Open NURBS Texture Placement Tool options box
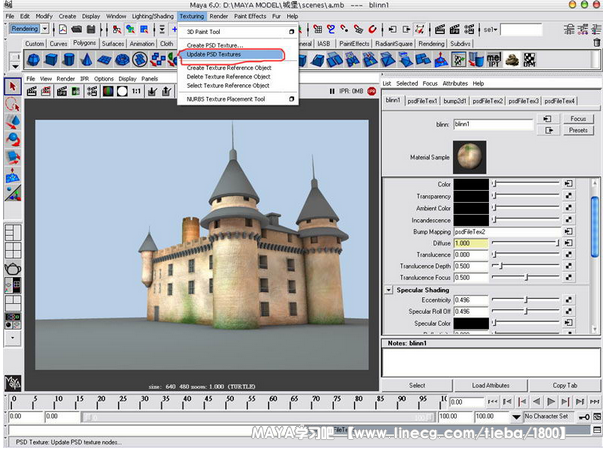 (292, 99)
